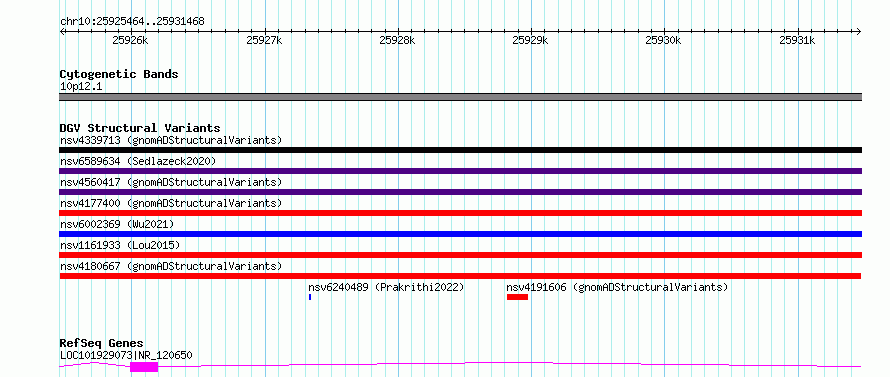This screenshot has width=890, height=377.
Task: Click the nsv4339713 (gnomADStructuralVariants) label
Action: pos(171,140)
